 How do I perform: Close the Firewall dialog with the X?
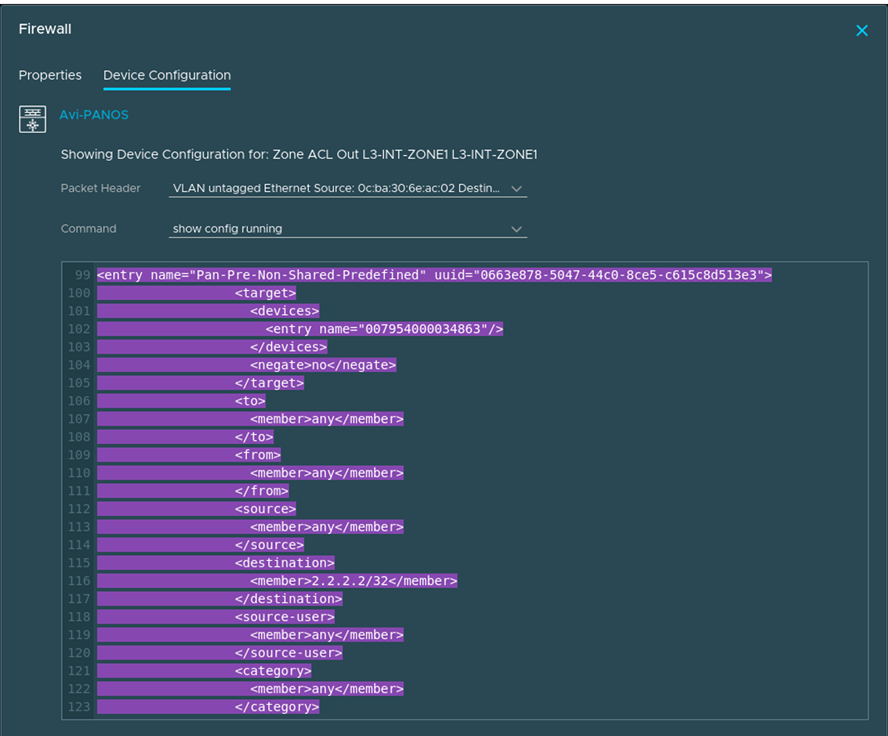pos(862,31)
